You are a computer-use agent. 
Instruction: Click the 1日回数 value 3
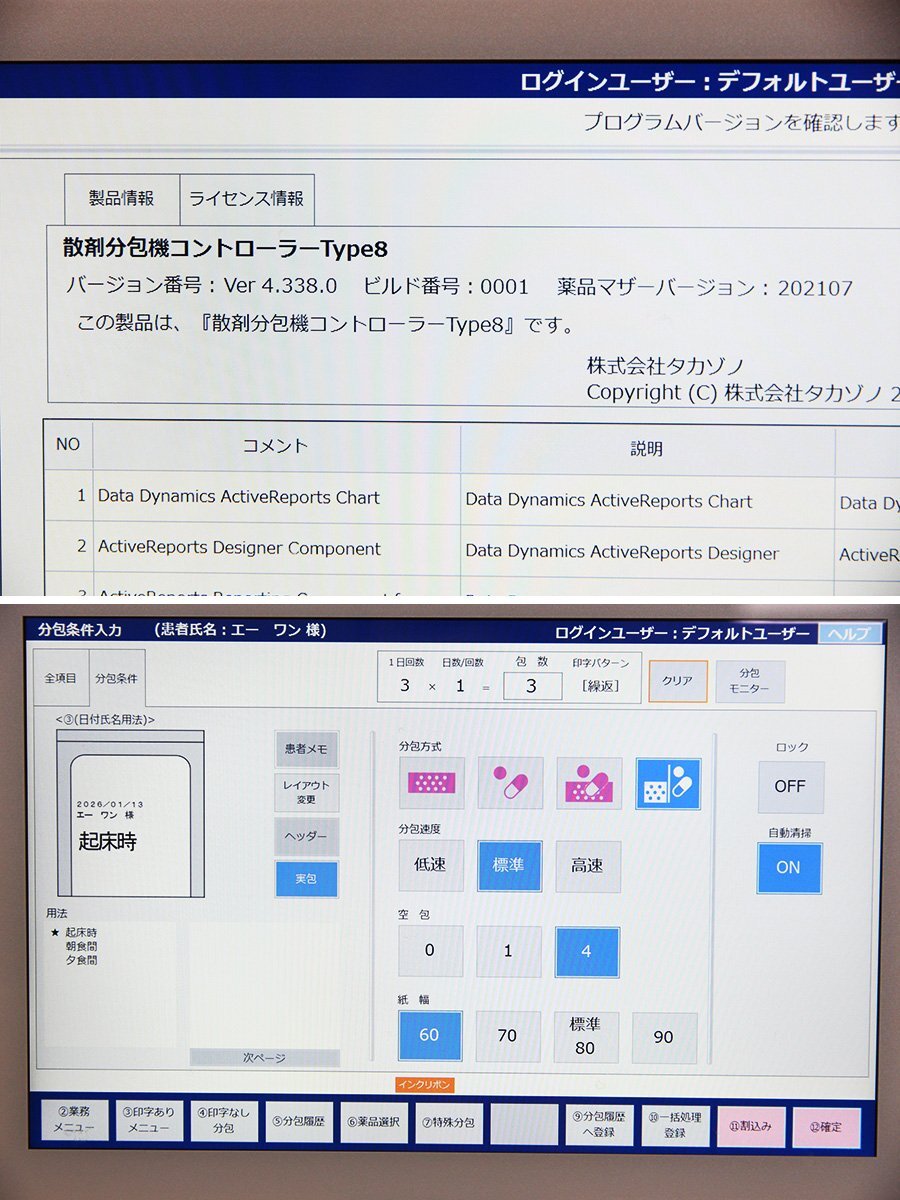click(x=405, y=686)
